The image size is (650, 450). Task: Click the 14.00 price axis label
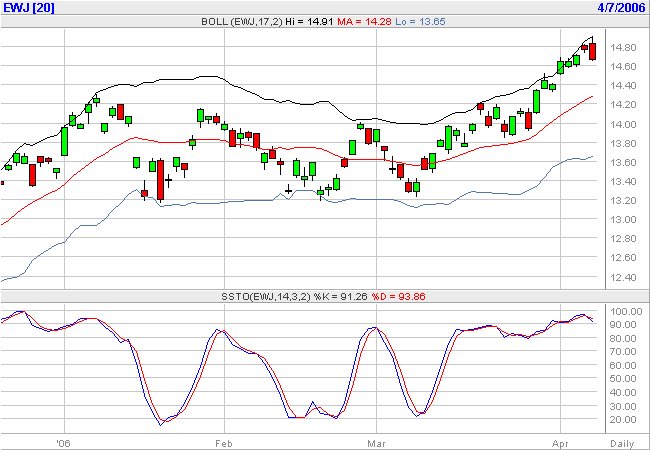pos(623,124)
